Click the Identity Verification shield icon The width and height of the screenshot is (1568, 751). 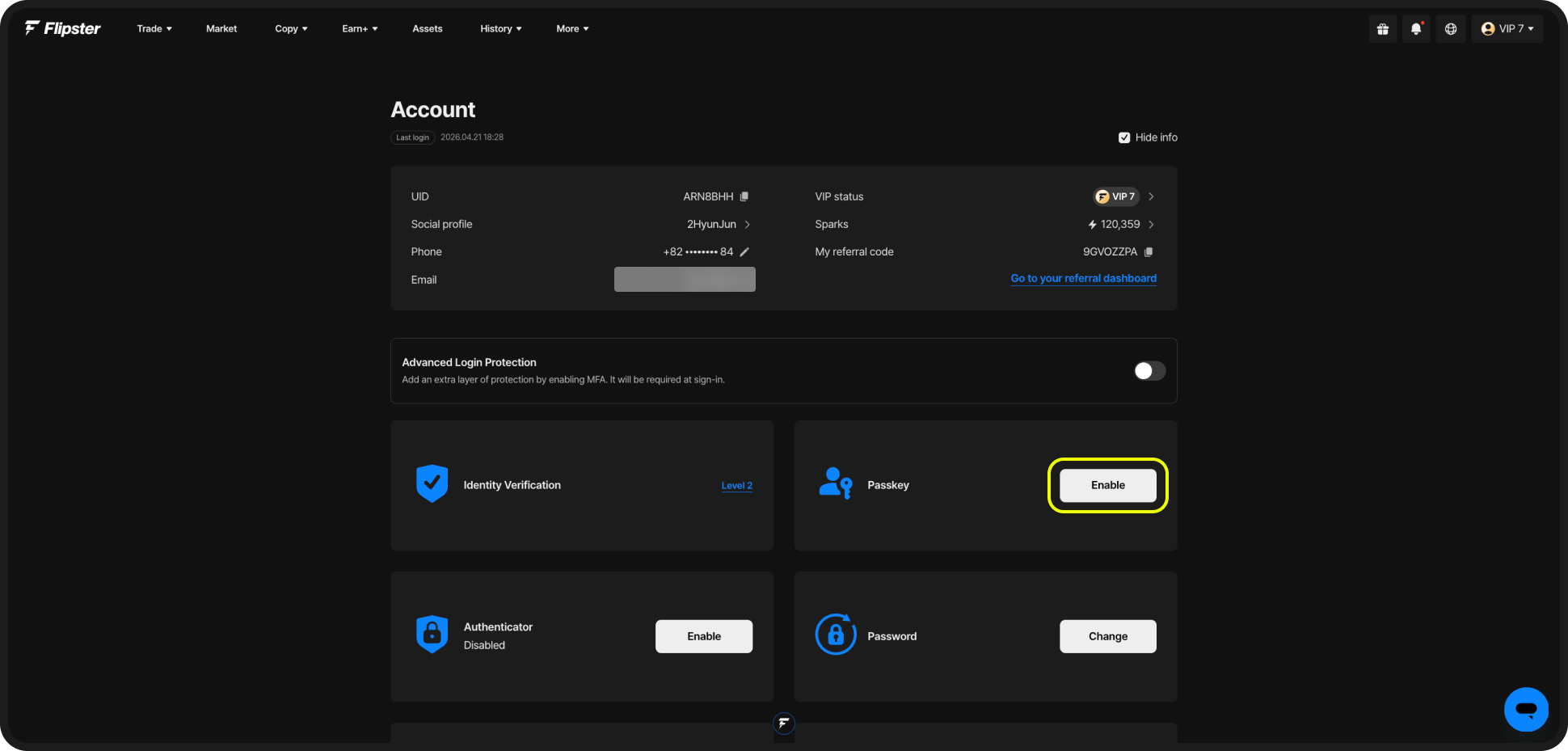point(432,483)
